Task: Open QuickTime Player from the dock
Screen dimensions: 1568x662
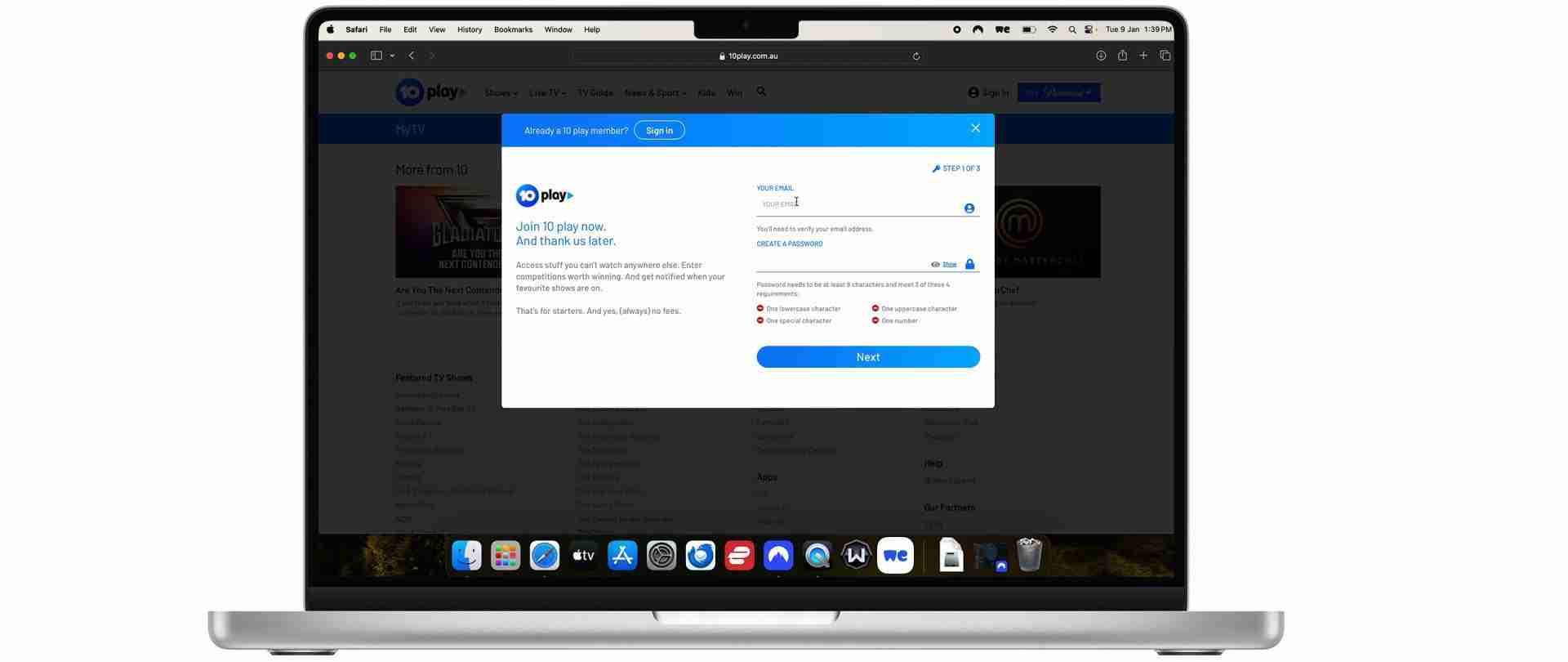Action: pos(817,556)
